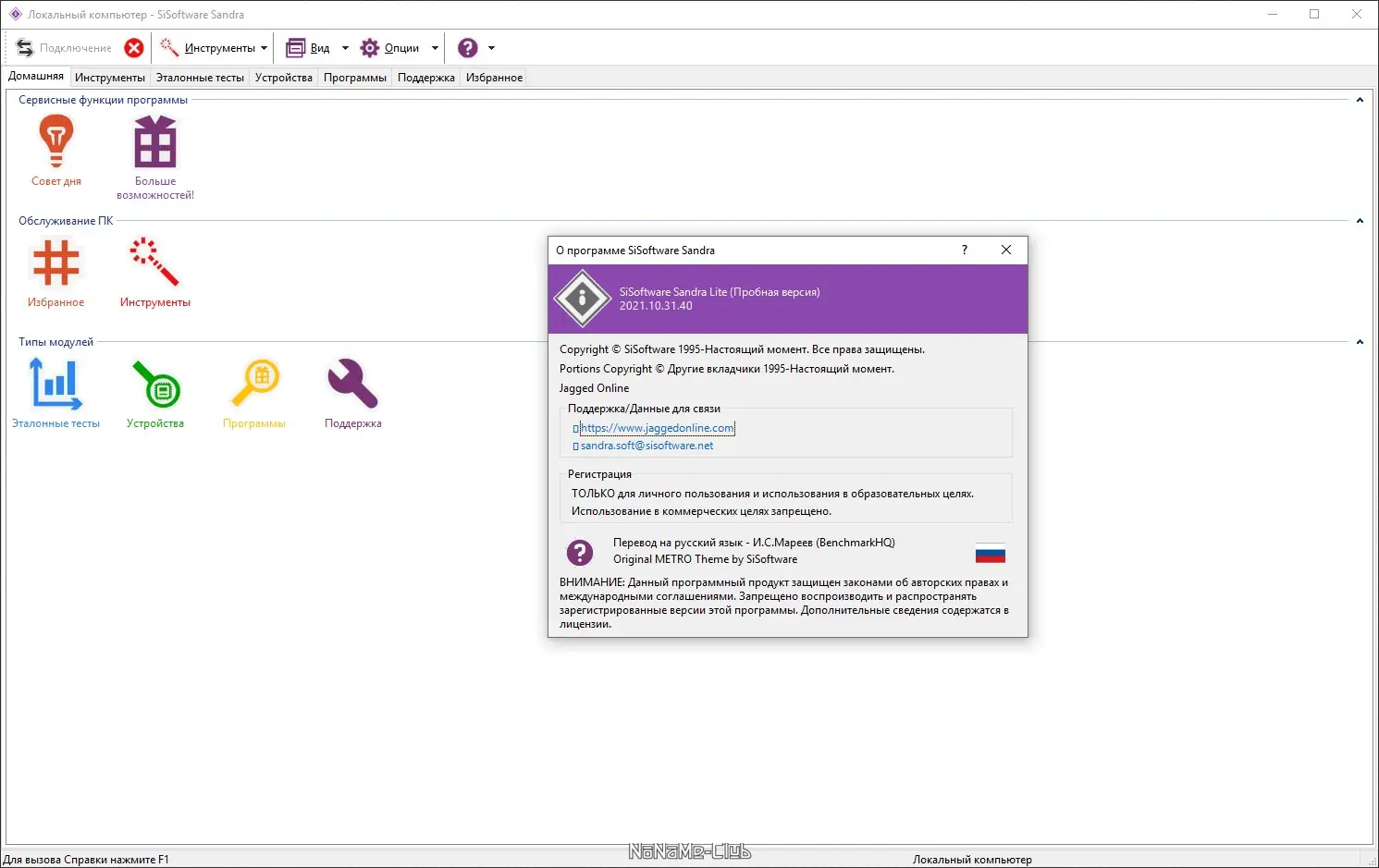Viewport: 1379px width, 868px height.
Task: Expand the Опции toolbar dropdown arrow
Action: pos(435,48)
